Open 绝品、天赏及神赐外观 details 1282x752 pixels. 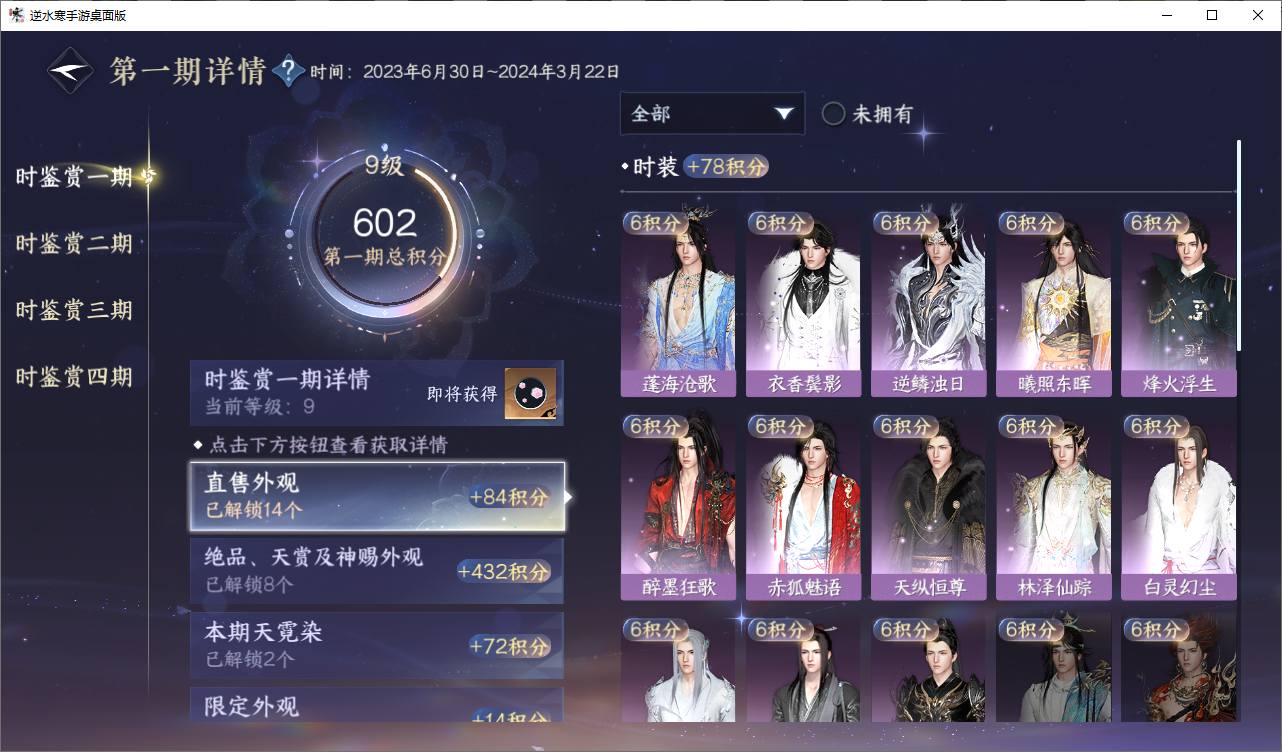(x=377, y=571)
